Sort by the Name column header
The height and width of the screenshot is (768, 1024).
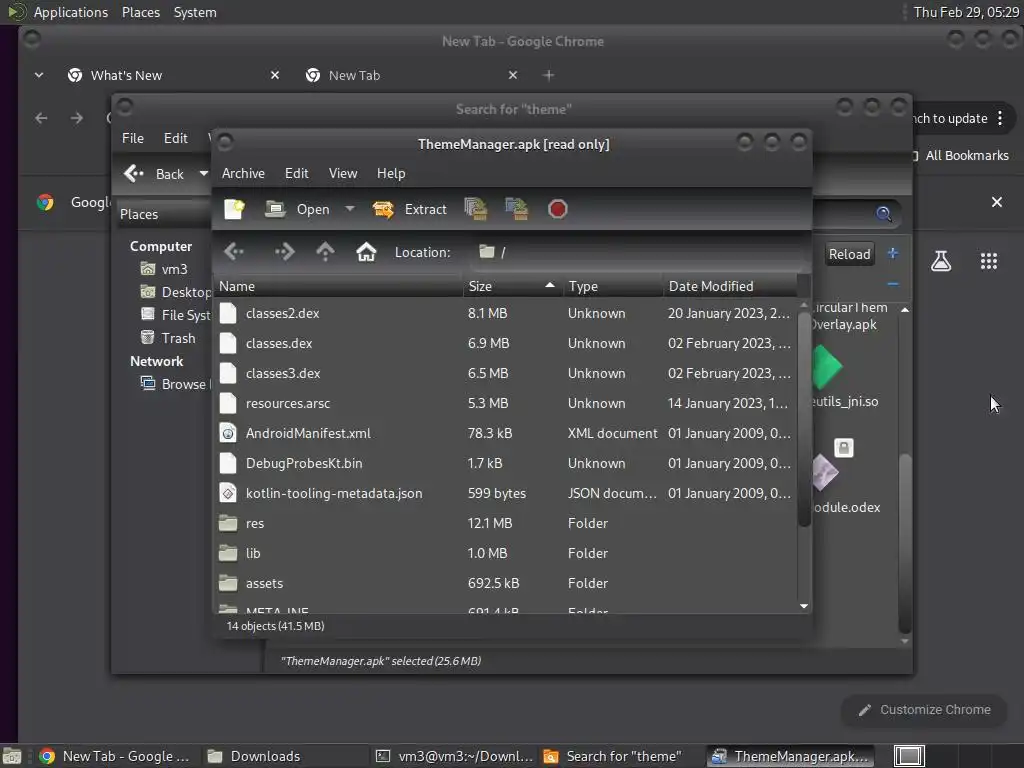point(338,286)
